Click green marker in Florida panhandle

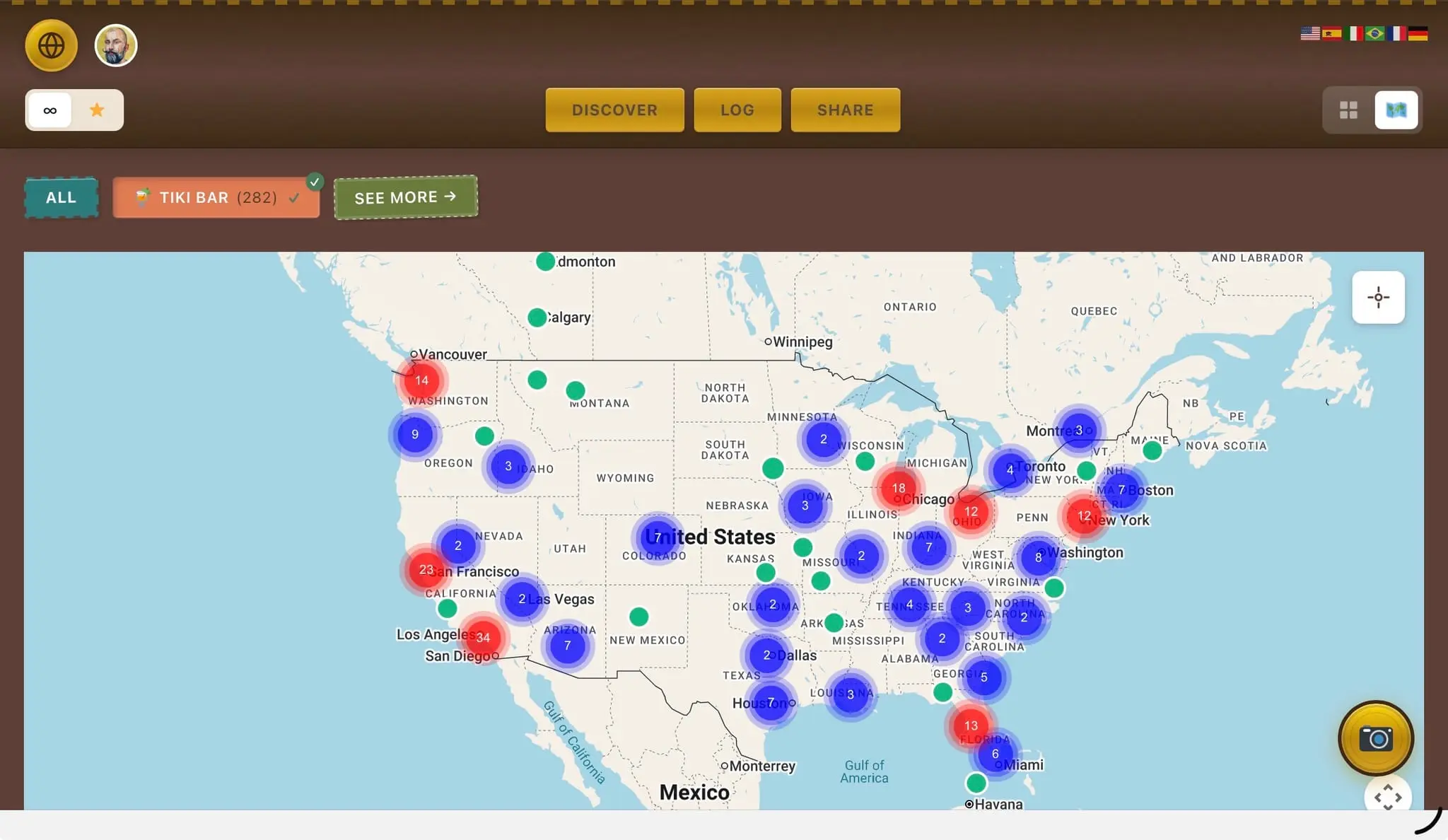click(x=942, y=693)
